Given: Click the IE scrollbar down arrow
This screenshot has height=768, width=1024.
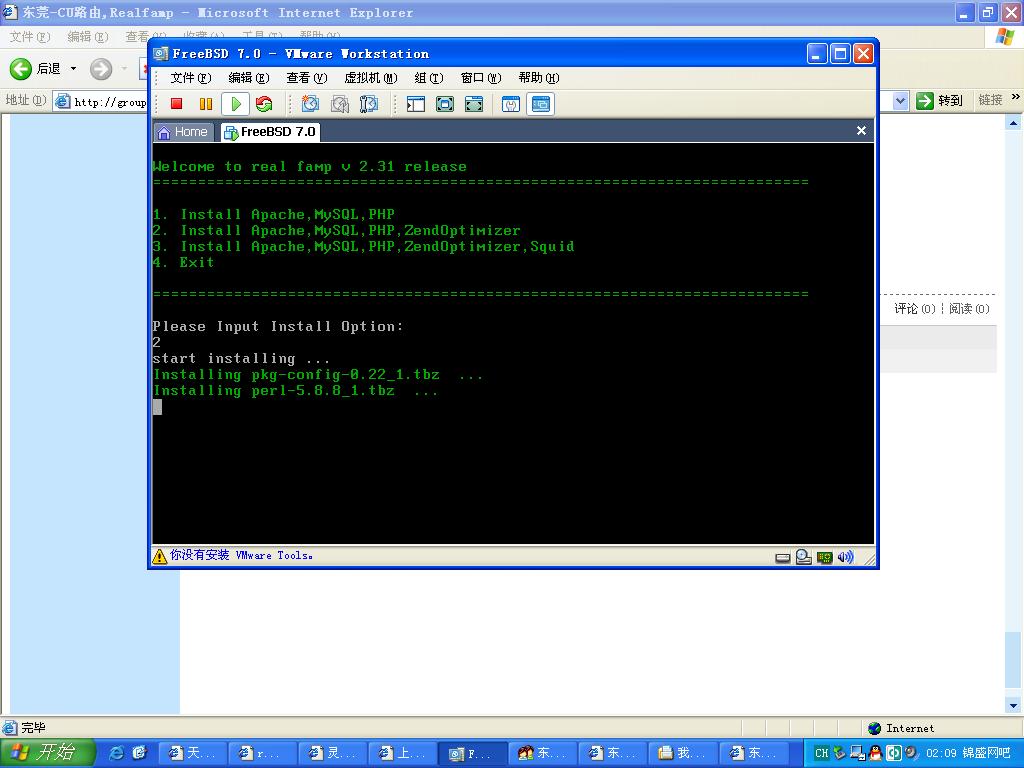Looking at the screenshot, I should point(1014,705).
